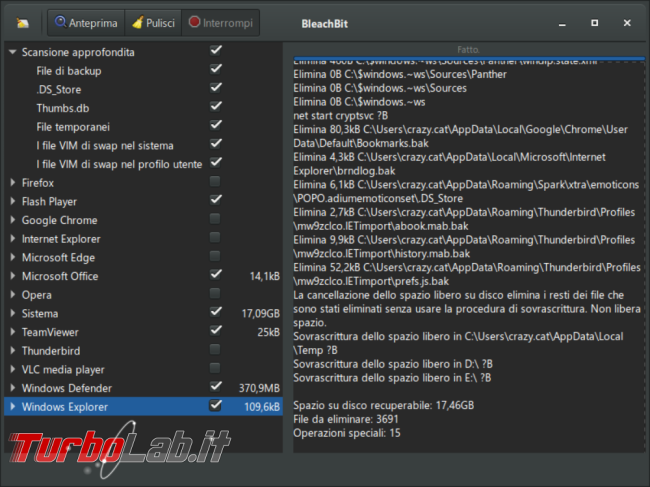Stop the operation with the Interrompi button
Screen dimensions: 650x487
click(x=221, y=23)
